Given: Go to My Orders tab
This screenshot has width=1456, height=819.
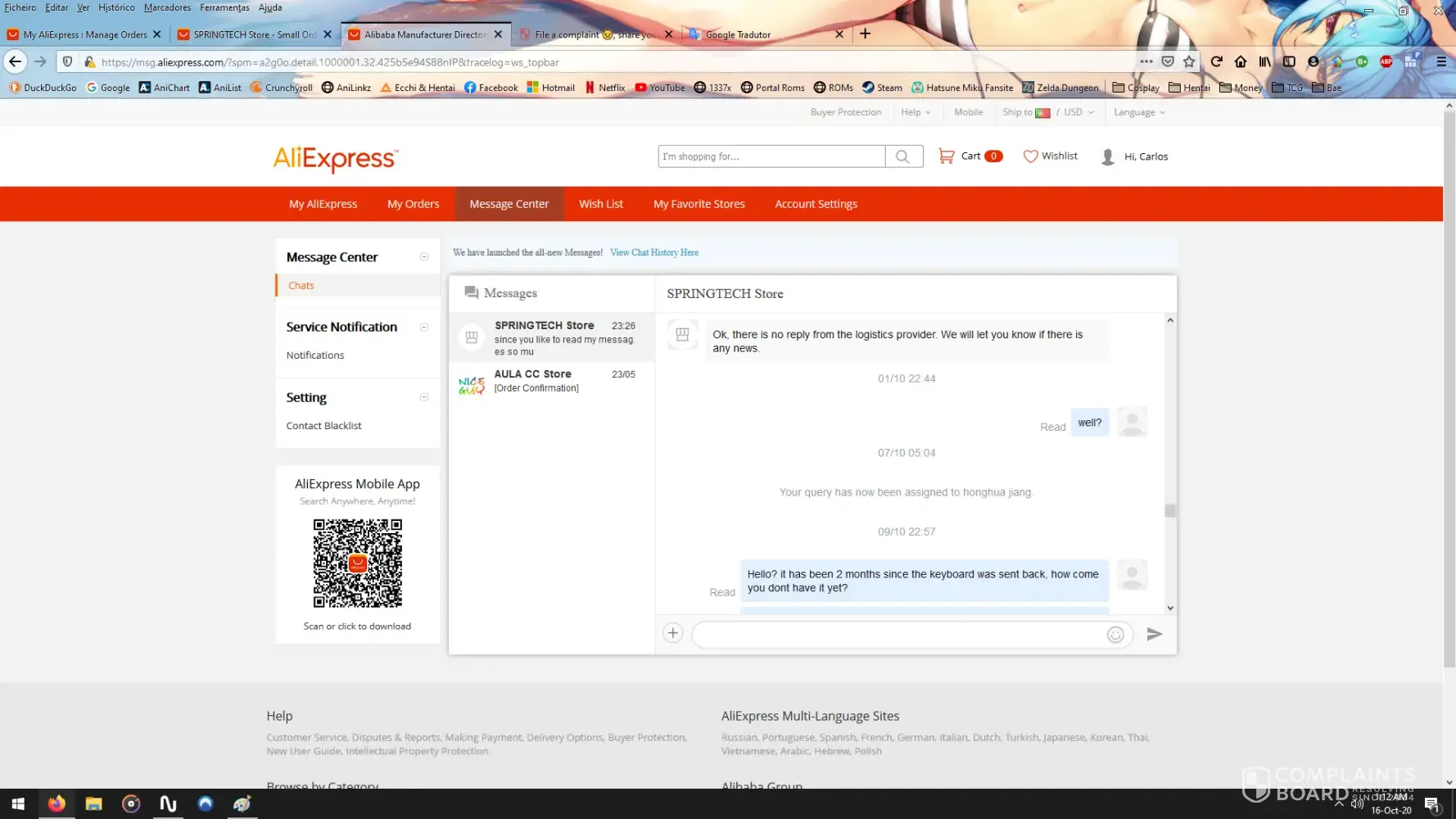Looking at the screenshot, I should coord(413,204).
